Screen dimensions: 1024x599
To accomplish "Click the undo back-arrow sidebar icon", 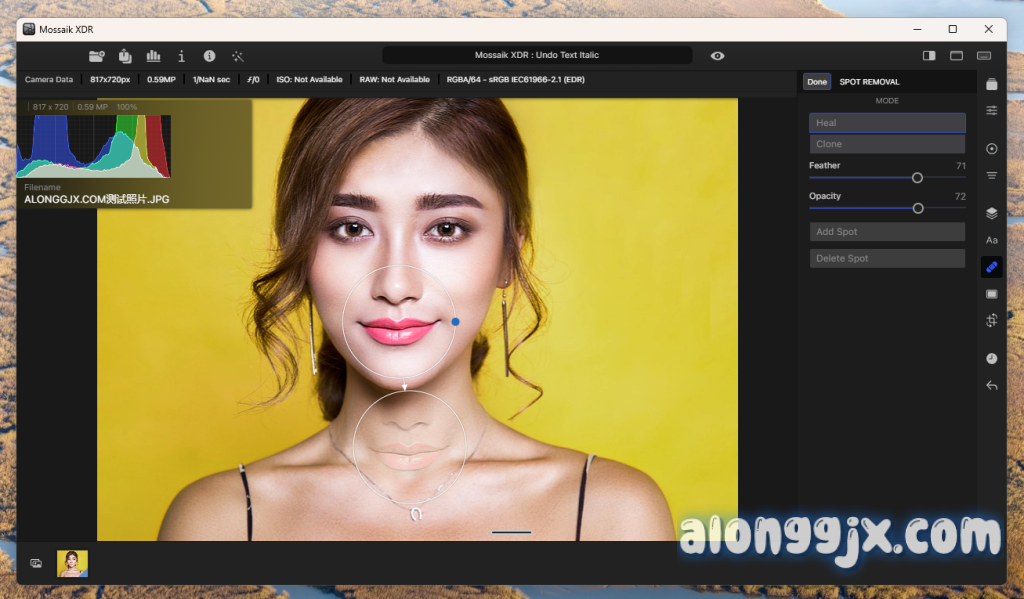I will (x=991, y=386).
